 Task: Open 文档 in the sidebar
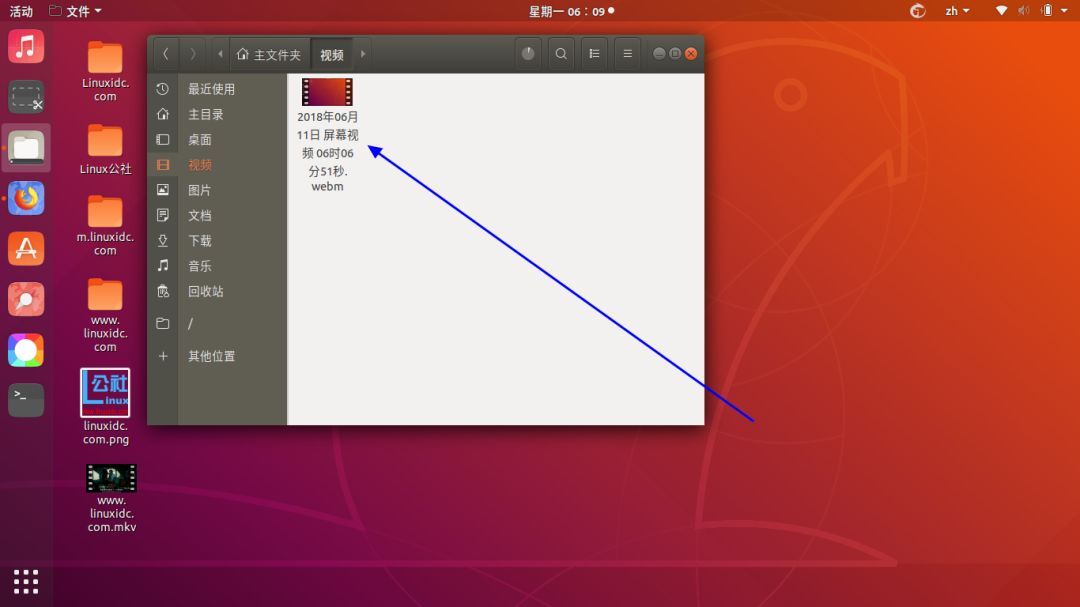point(200,216)
